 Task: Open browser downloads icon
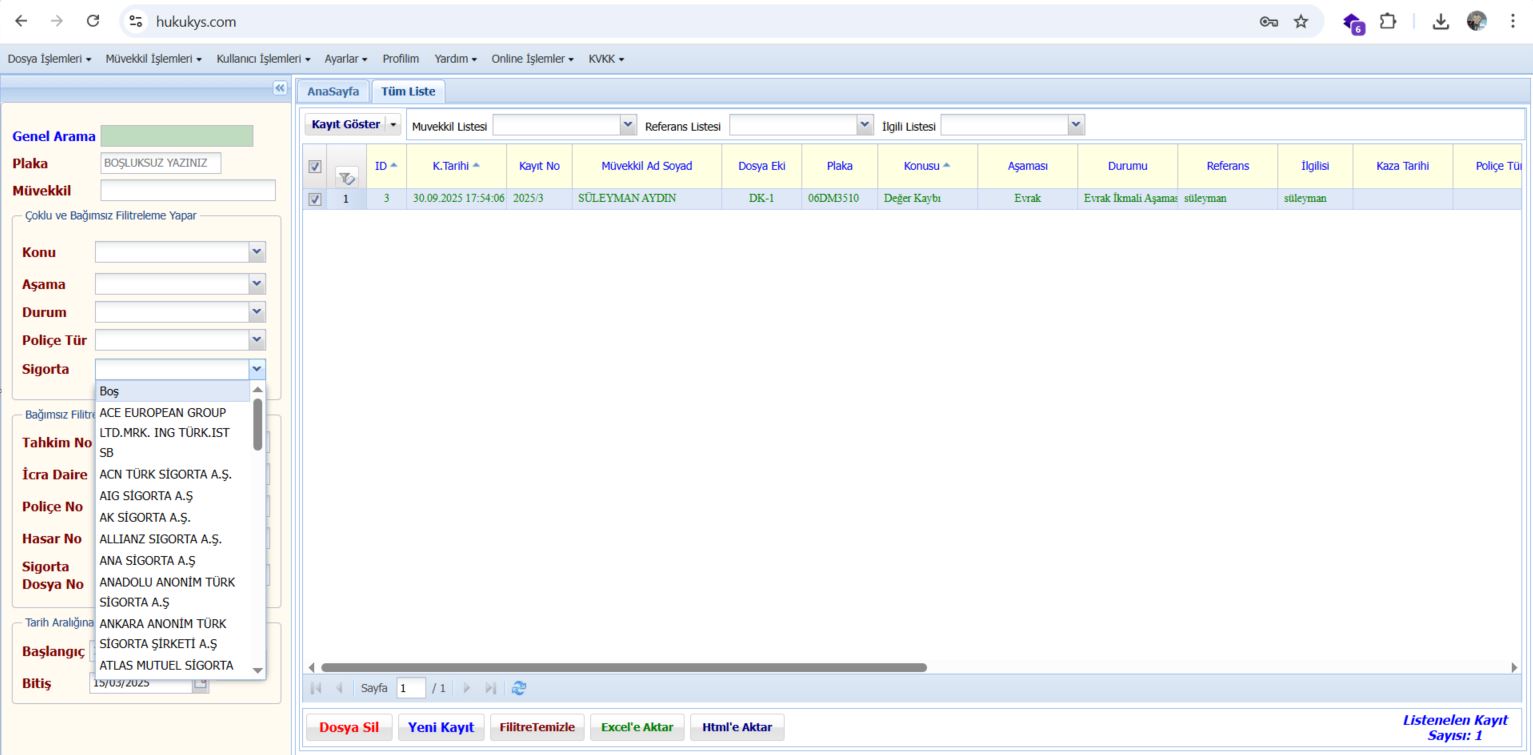1441,21
